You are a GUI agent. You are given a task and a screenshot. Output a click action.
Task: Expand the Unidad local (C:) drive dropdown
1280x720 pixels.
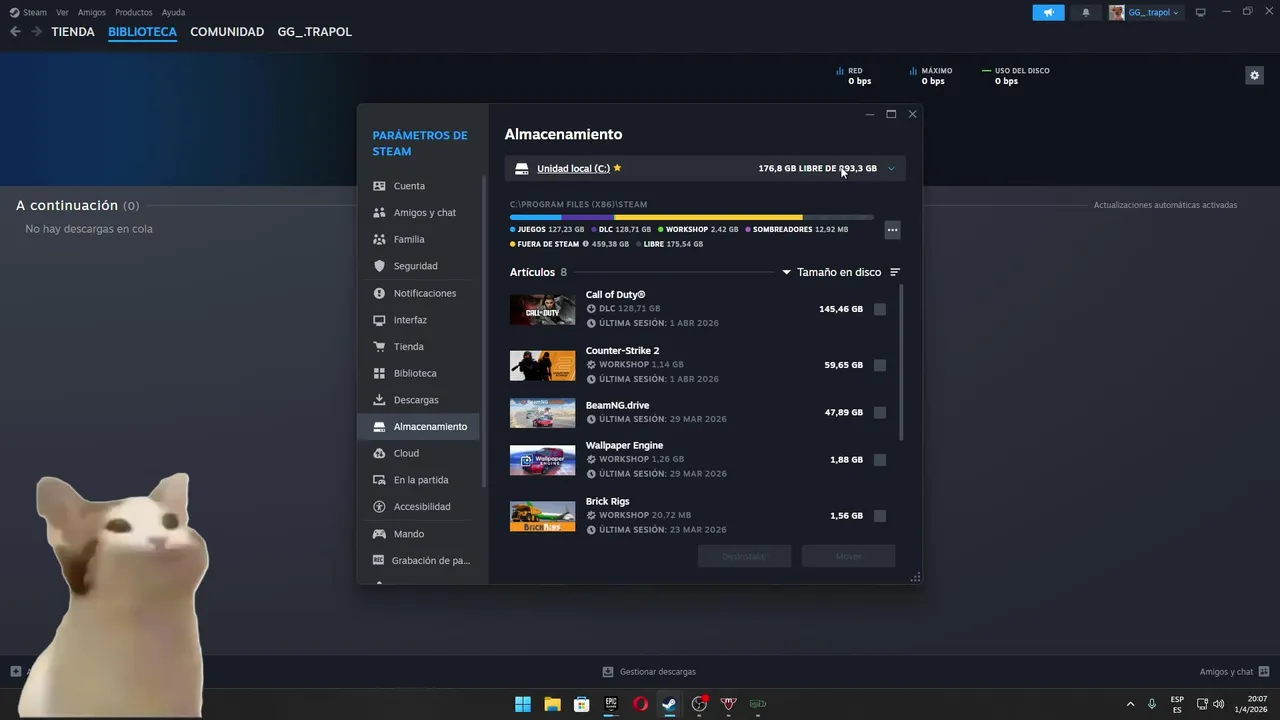[x=891, y=168]
